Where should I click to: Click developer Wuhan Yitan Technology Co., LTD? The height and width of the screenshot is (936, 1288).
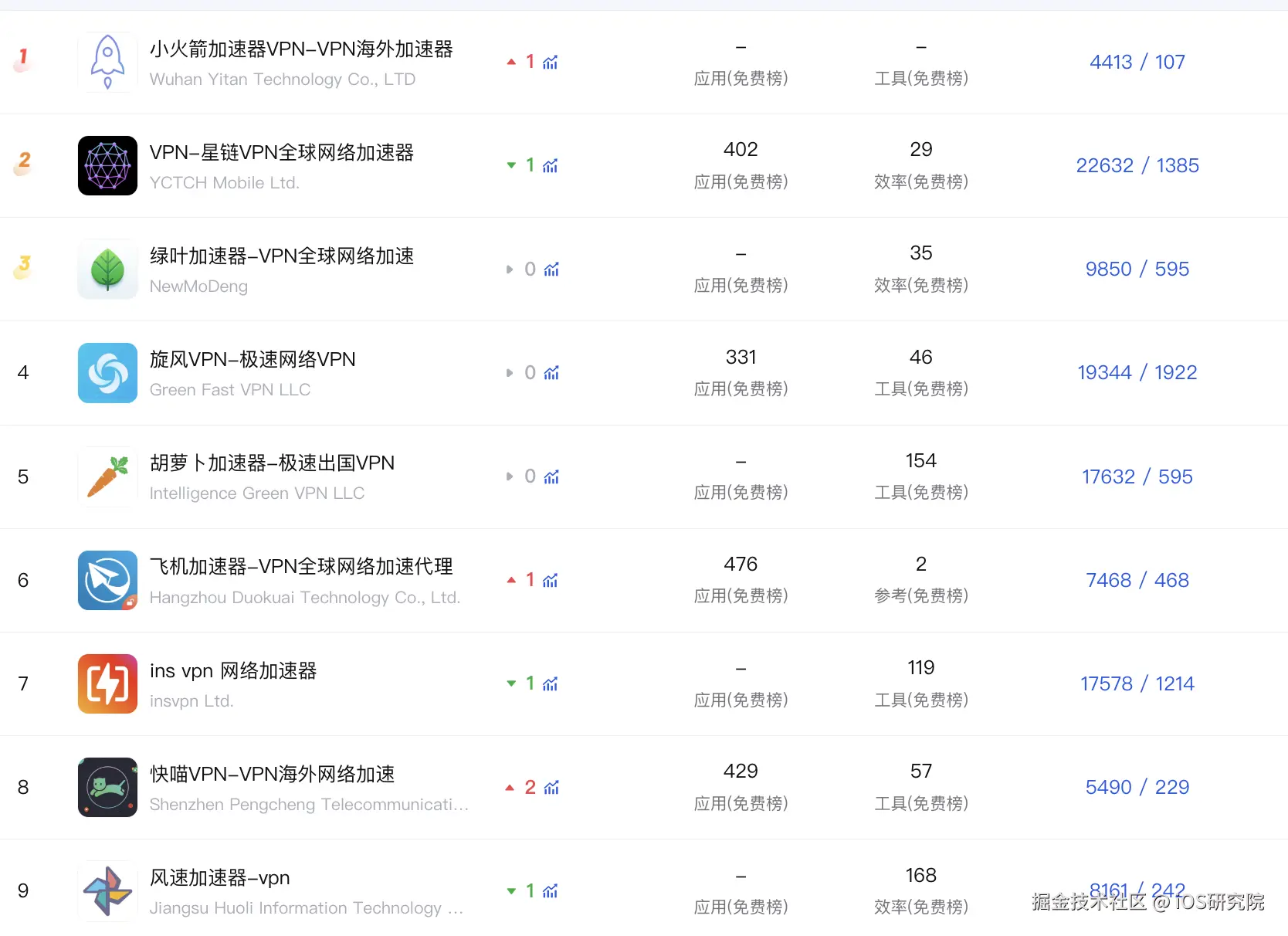(x=283, y=79)
